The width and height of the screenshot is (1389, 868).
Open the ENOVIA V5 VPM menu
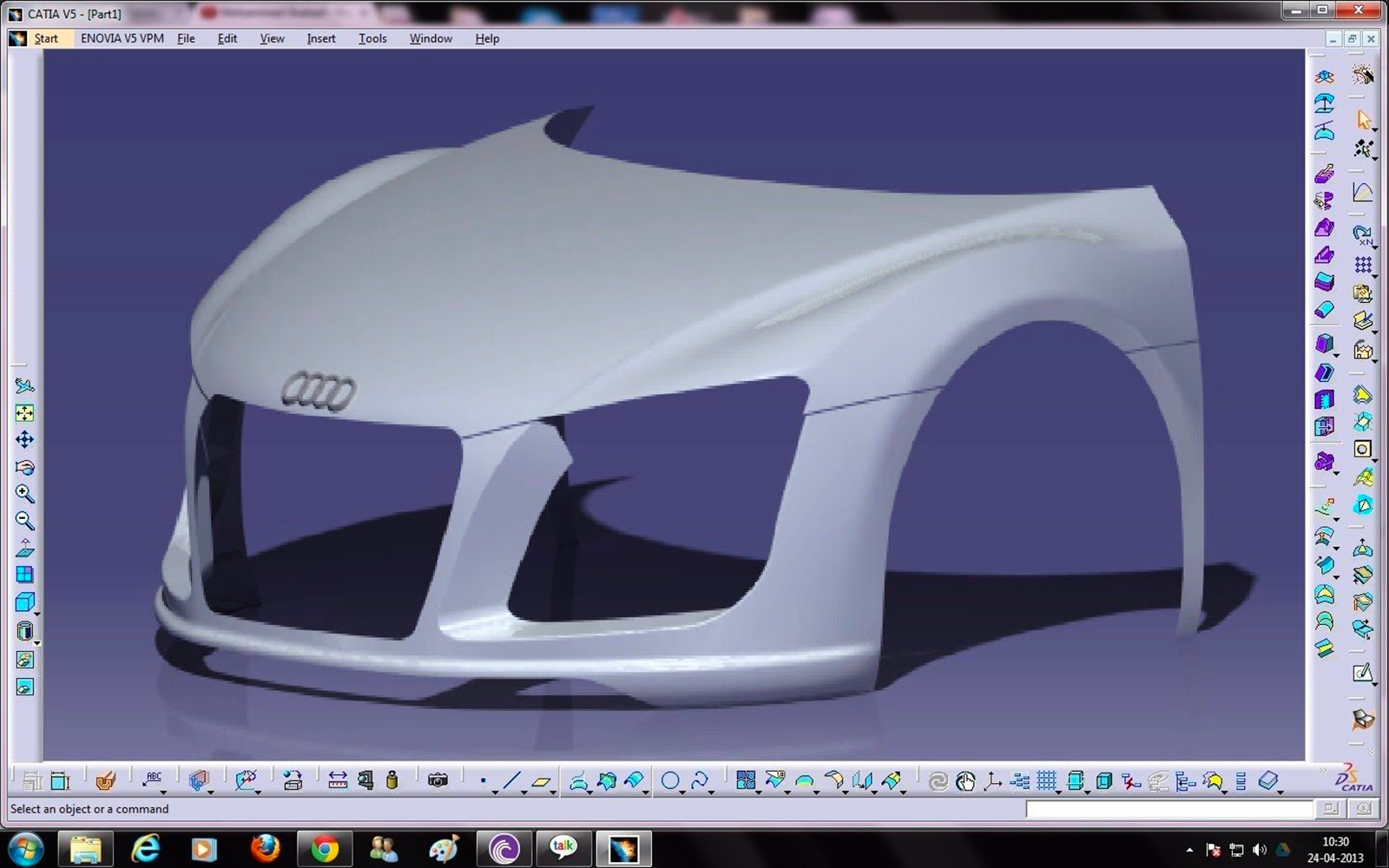point(121,38)
